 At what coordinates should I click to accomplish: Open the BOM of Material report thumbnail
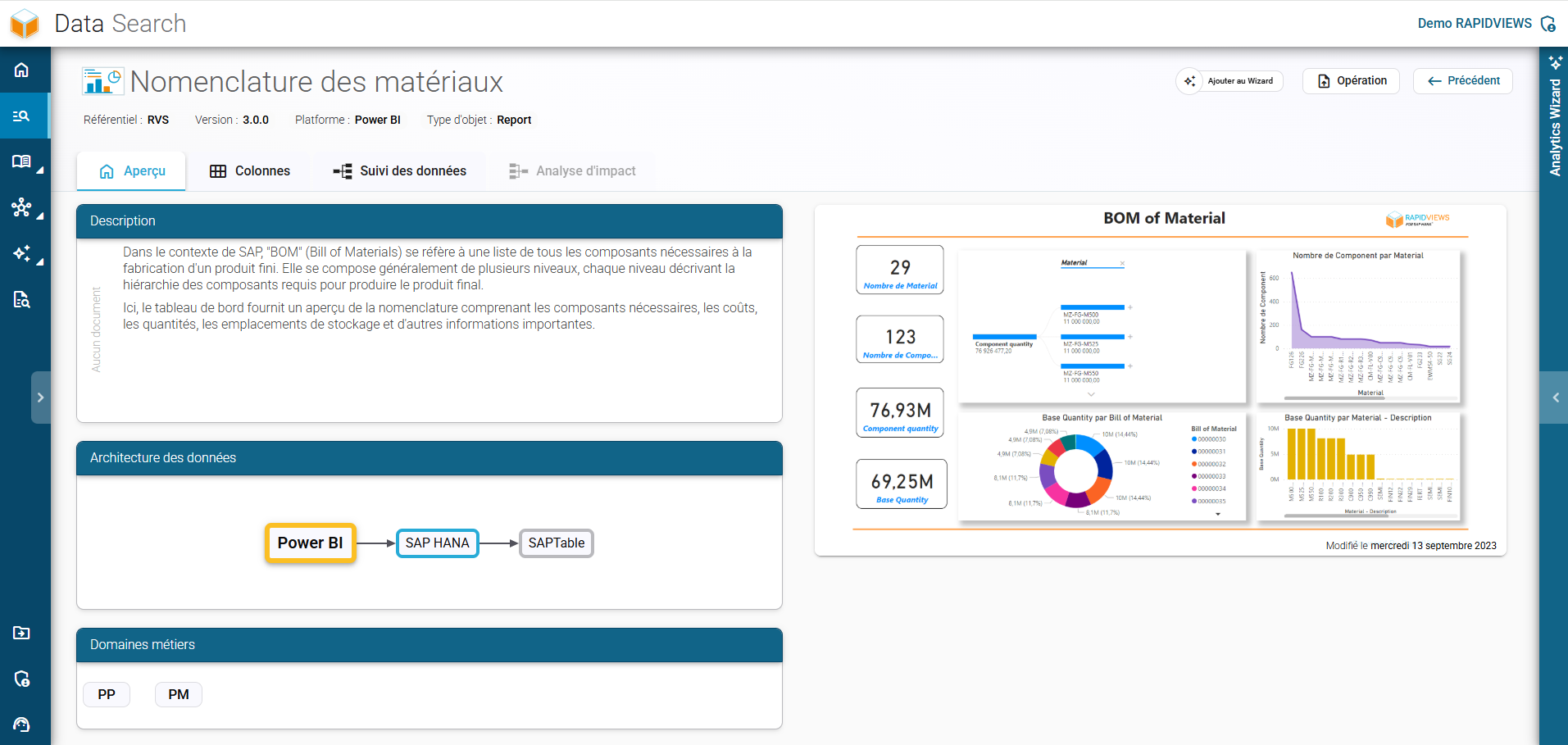1161,380
